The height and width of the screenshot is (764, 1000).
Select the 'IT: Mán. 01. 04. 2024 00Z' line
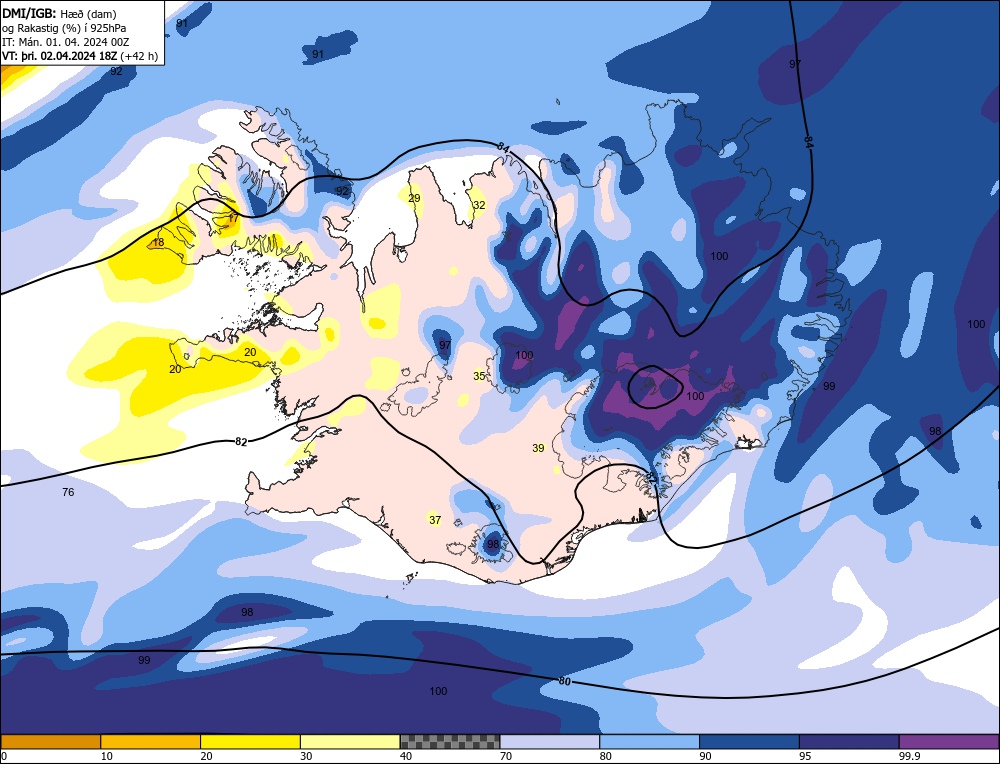click(66, 42)
